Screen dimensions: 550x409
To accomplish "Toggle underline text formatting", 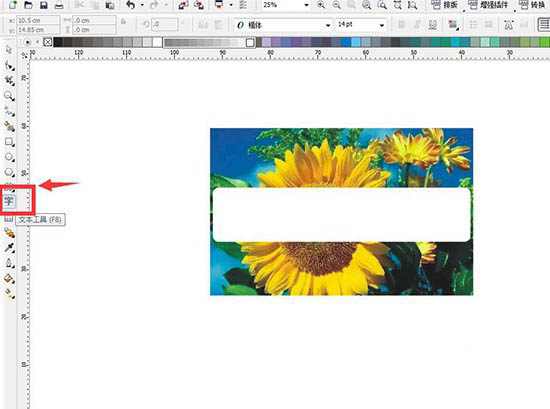I will click(432, 25).
